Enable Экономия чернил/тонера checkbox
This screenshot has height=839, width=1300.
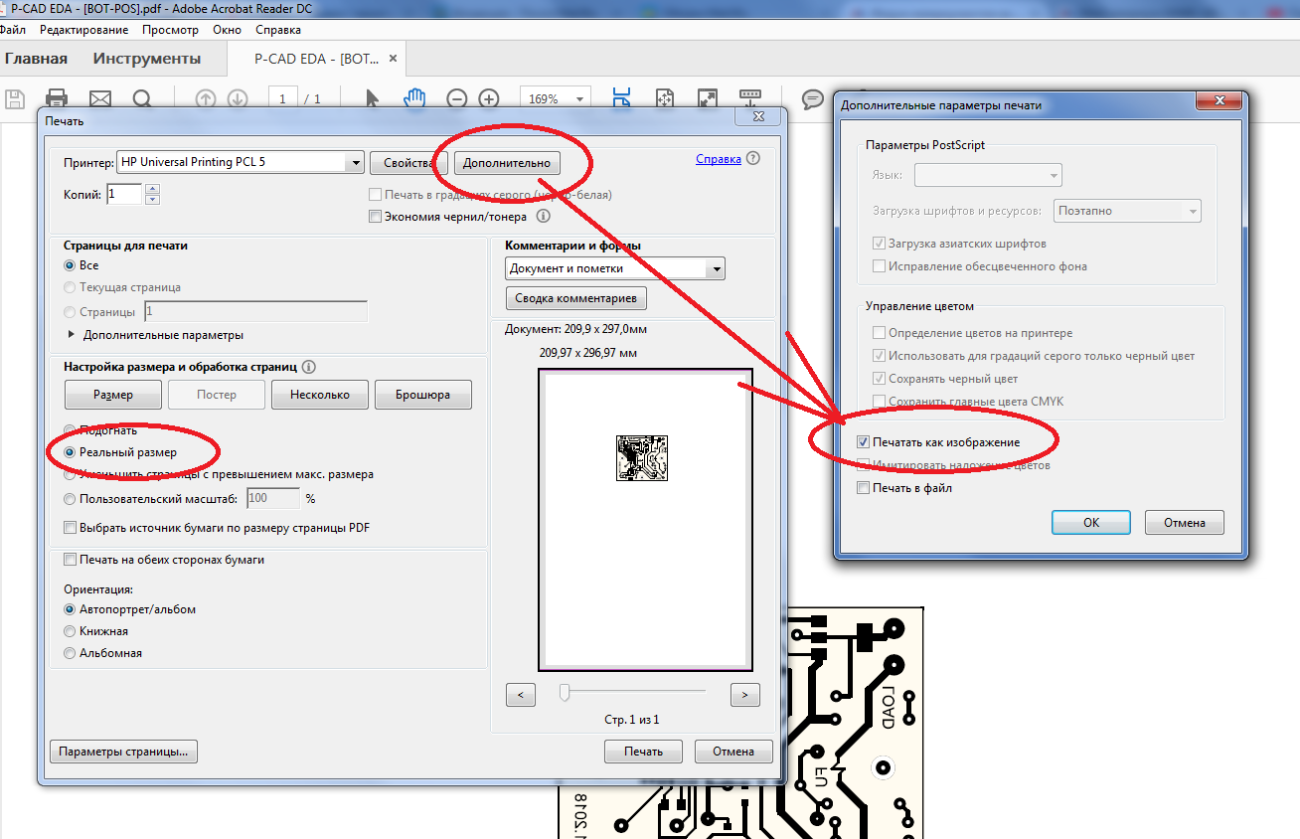375,216
